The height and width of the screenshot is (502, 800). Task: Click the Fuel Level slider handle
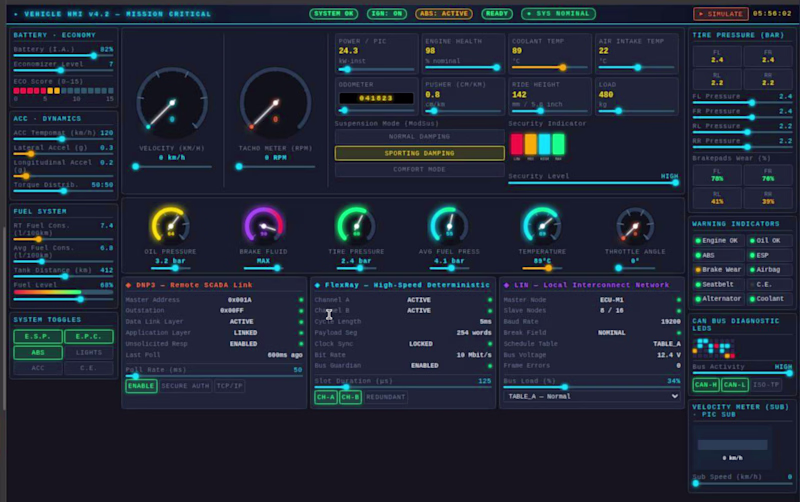click(80, 299)
